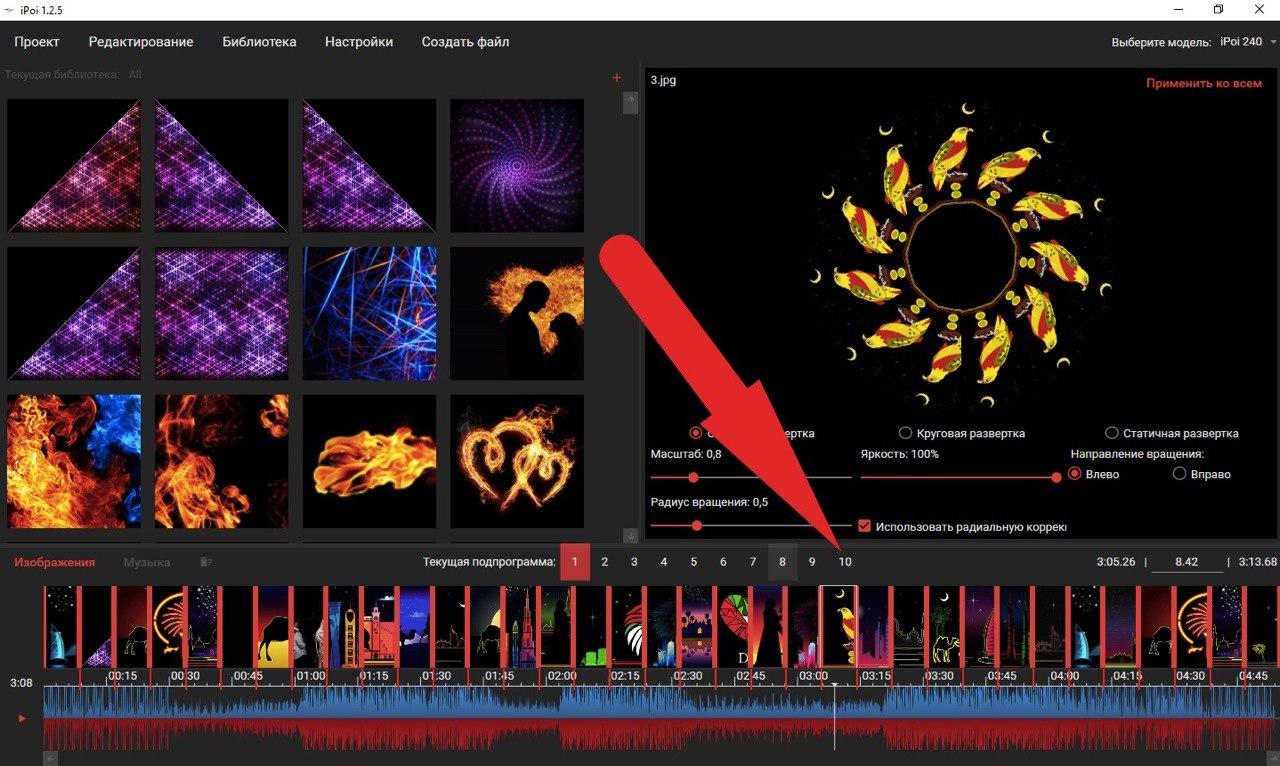Click the timeline scroll-left arrow
The height and width of the screenshot is (766, 1280).
click(x=51, y=759)
